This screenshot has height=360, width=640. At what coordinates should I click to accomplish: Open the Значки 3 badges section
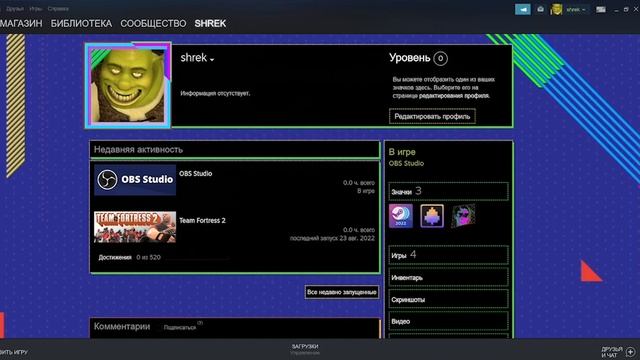tap(448, 191)
